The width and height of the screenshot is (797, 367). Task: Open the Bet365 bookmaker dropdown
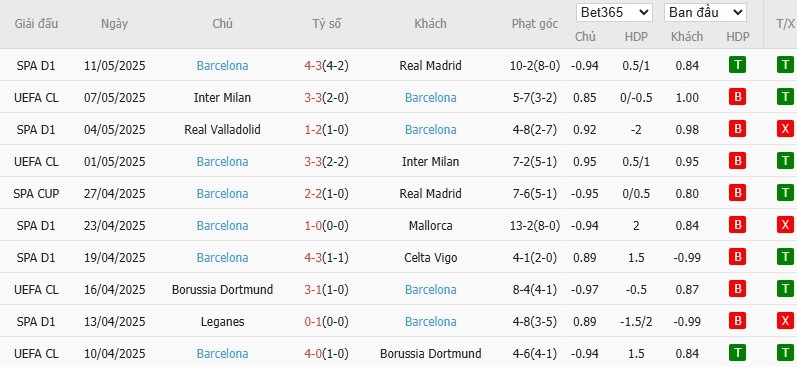(615, 13)
